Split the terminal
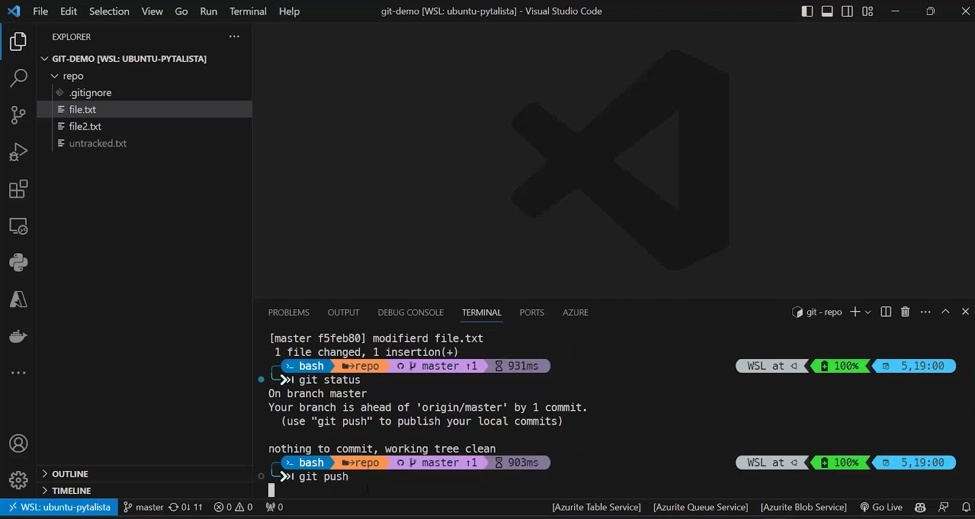This screenshot has height=519, width=975. [886, 312]
